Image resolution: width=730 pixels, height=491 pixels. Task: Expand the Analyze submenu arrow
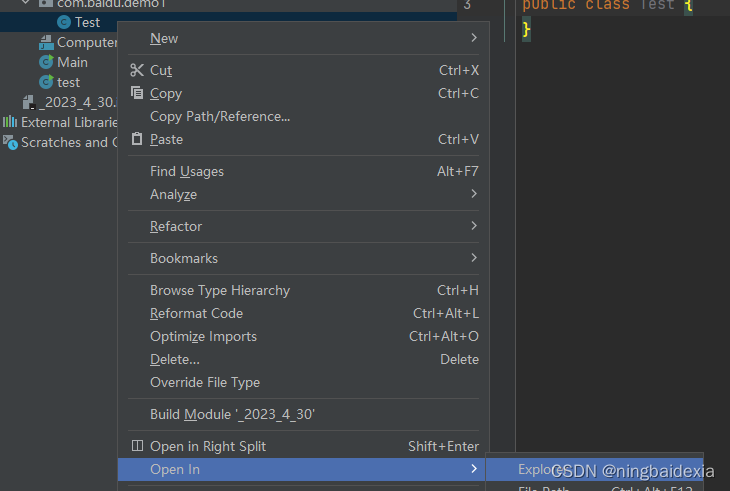click(x=474, y=194)
